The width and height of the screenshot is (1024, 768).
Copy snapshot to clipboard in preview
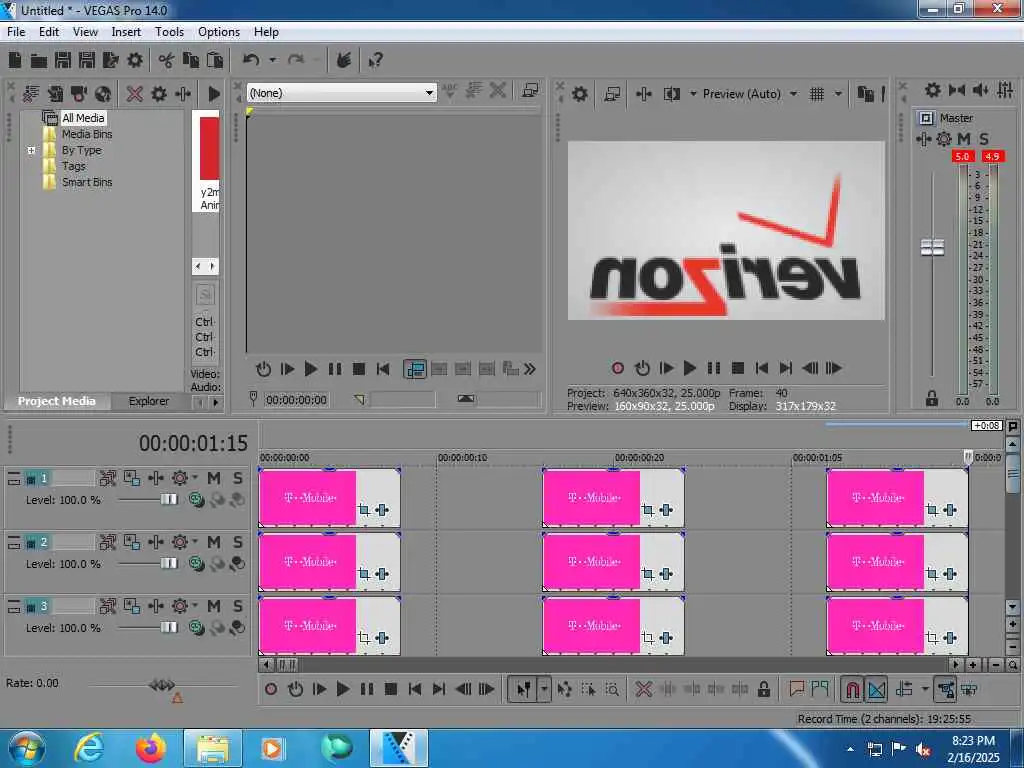tap(865, 94)
